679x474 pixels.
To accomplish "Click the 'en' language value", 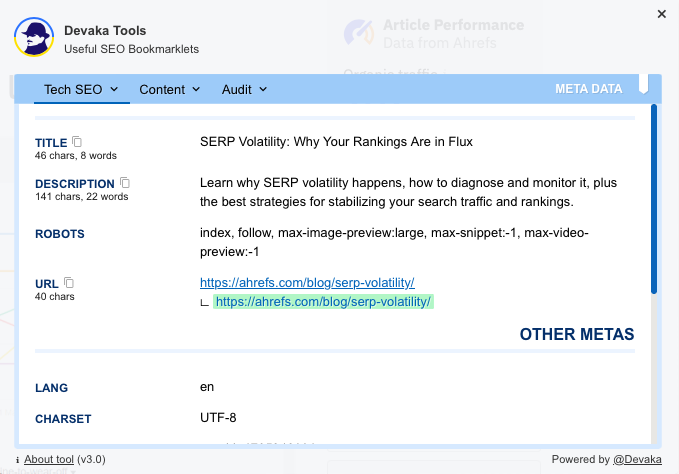I will point(207,387).
